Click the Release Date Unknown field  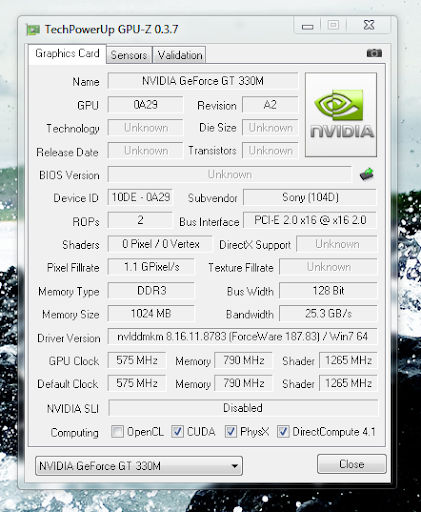pyautogui.click(x=145, y=151)
